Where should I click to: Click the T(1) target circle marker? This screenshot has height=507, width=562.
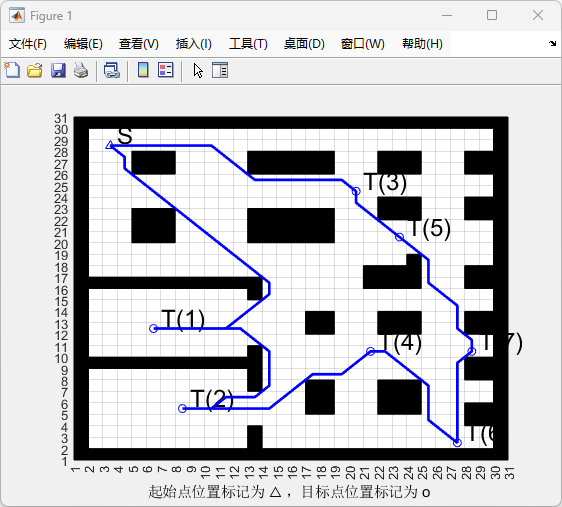[153, 328]
